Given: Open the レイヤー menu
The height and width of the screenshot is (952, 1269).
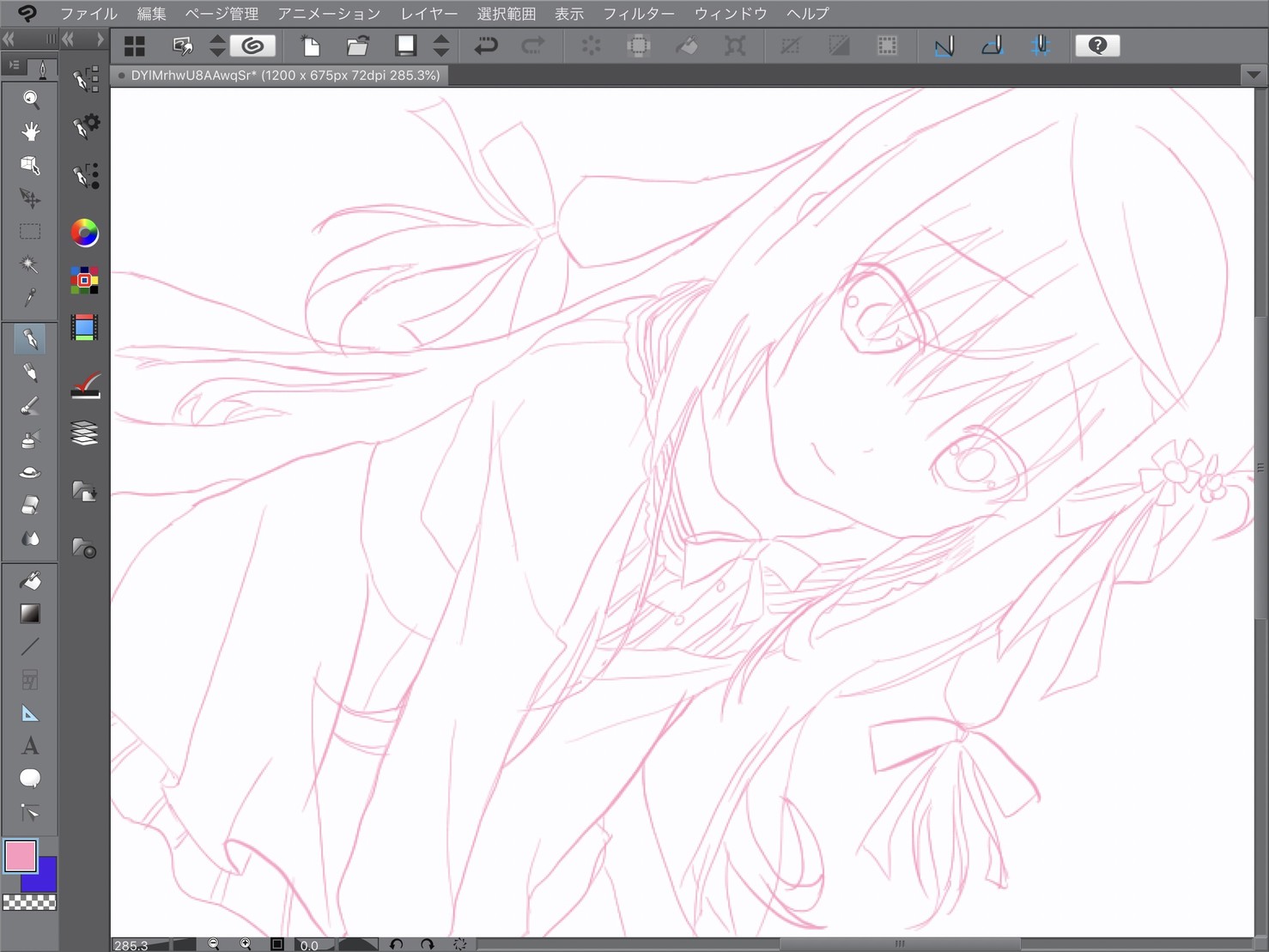Looking at the screenshot, I should (428, 14).
